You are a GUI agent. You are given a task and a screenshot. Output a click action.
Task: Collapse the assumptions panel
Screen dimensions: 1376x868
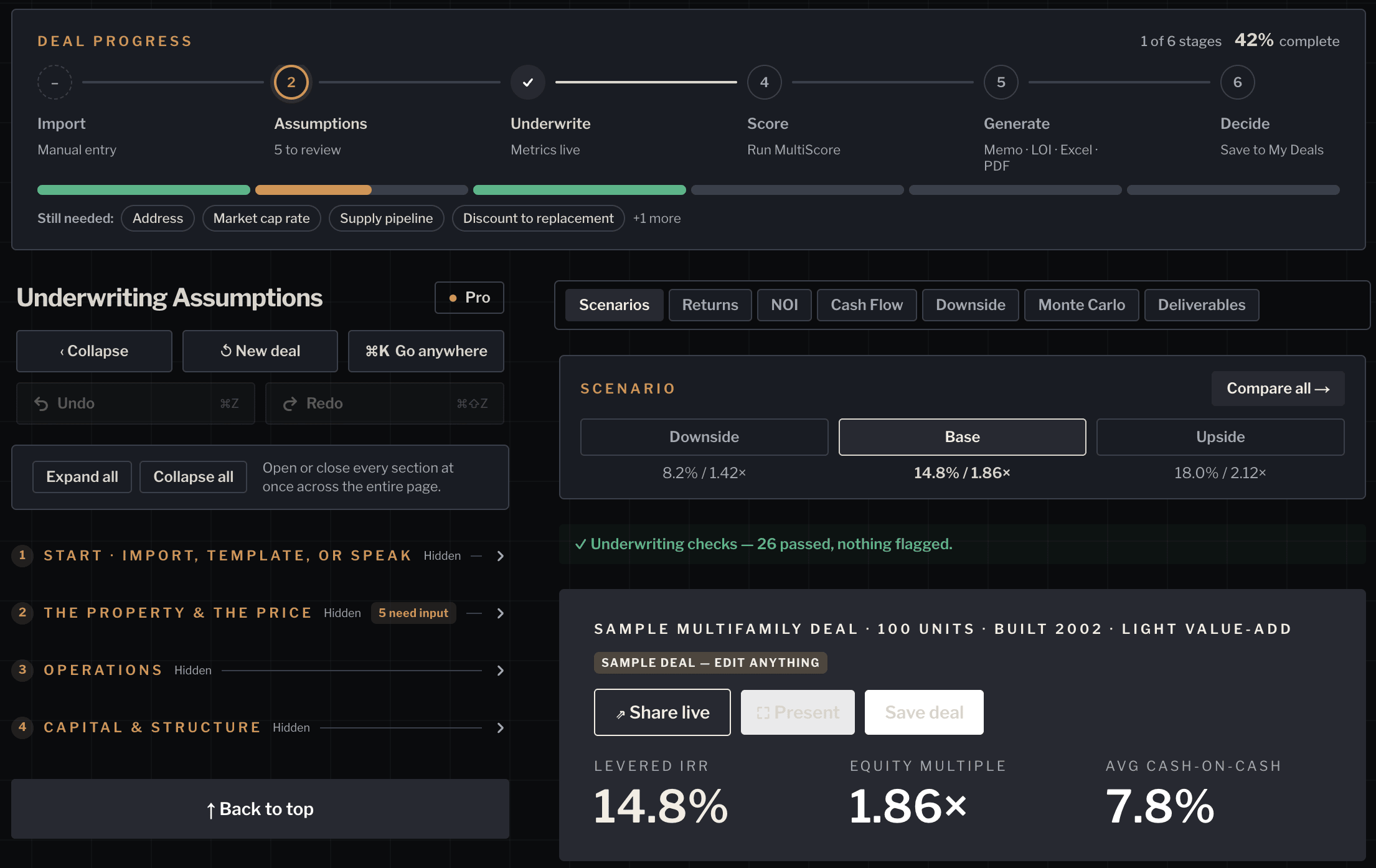click(x=94, y=351)
